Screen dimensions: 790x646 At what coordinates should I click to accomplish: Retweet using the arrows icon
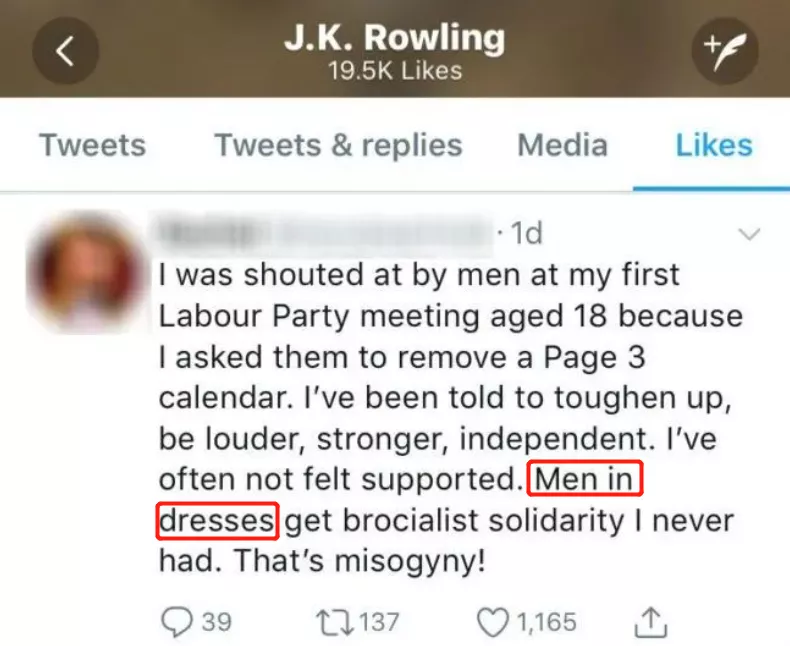click(x=332, y=622)
